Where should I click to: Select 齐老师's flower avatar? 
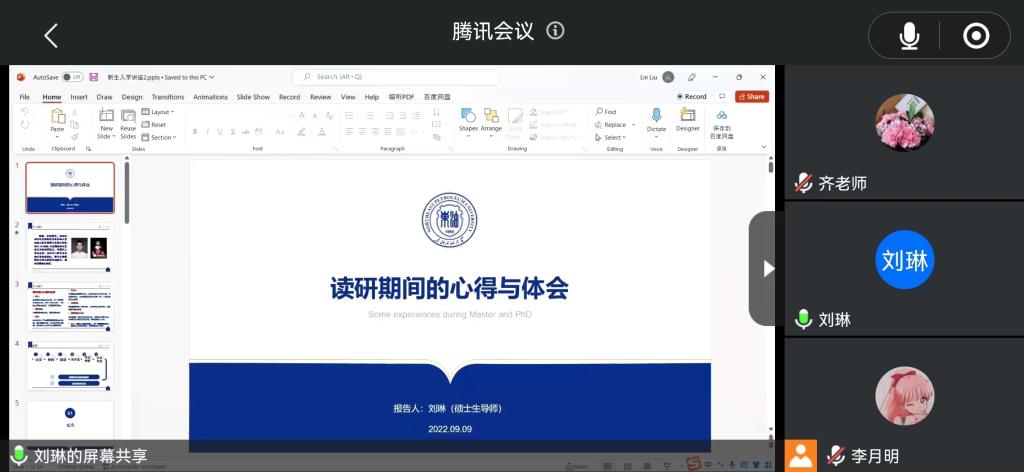(x=904, y=123)
